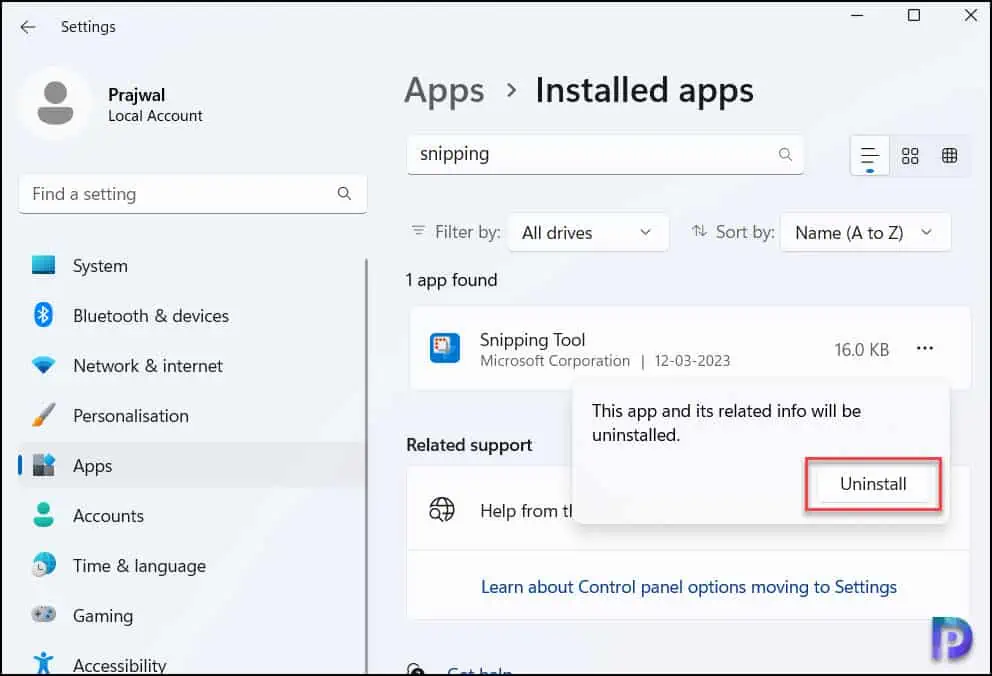Open Bluetooth & devices settings

192,316
